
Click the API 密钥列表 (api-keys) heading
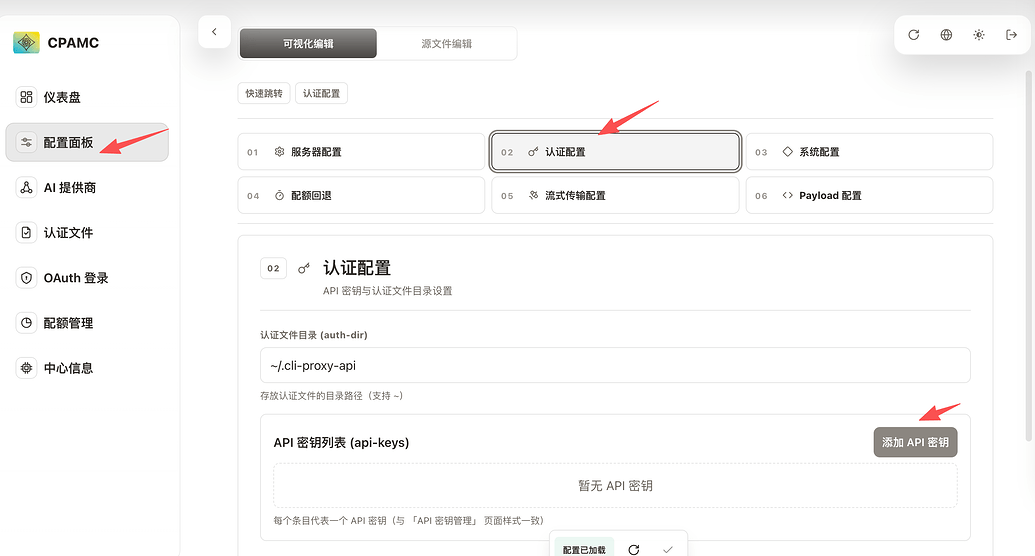tap(341, 442)
